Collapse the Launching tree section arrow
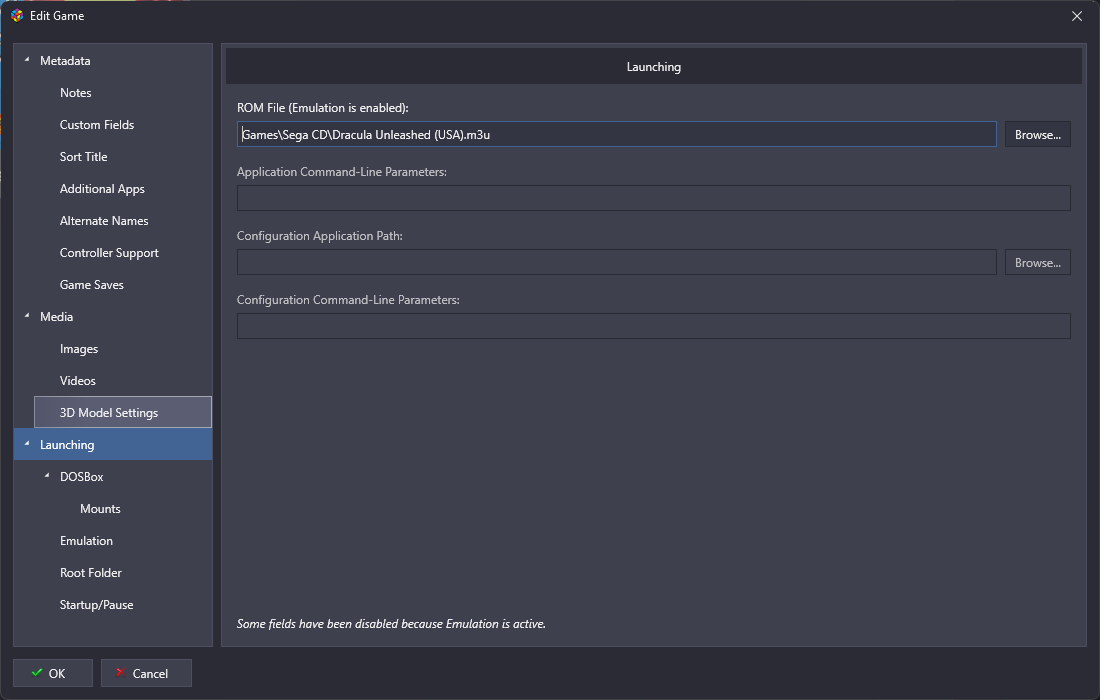The width and height of the screenshot is (1100, 700). 27,444
